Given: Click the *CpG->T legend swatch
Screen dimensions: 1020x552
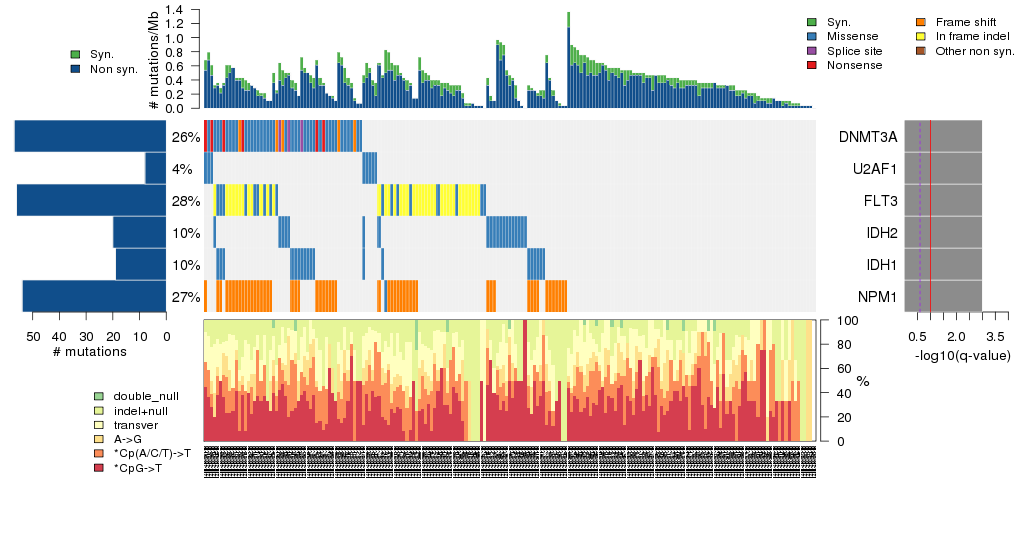Looking at the screenshot, I should pos(99,468).
